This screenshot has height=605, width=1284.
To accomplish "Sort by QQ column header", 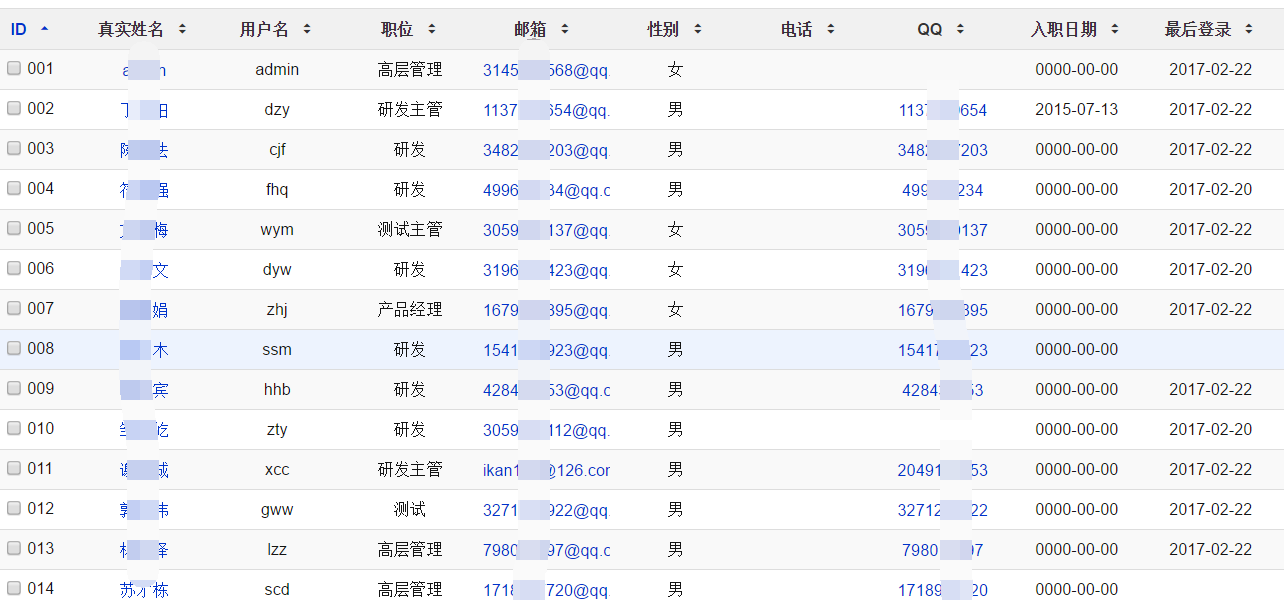I will 941,29.
